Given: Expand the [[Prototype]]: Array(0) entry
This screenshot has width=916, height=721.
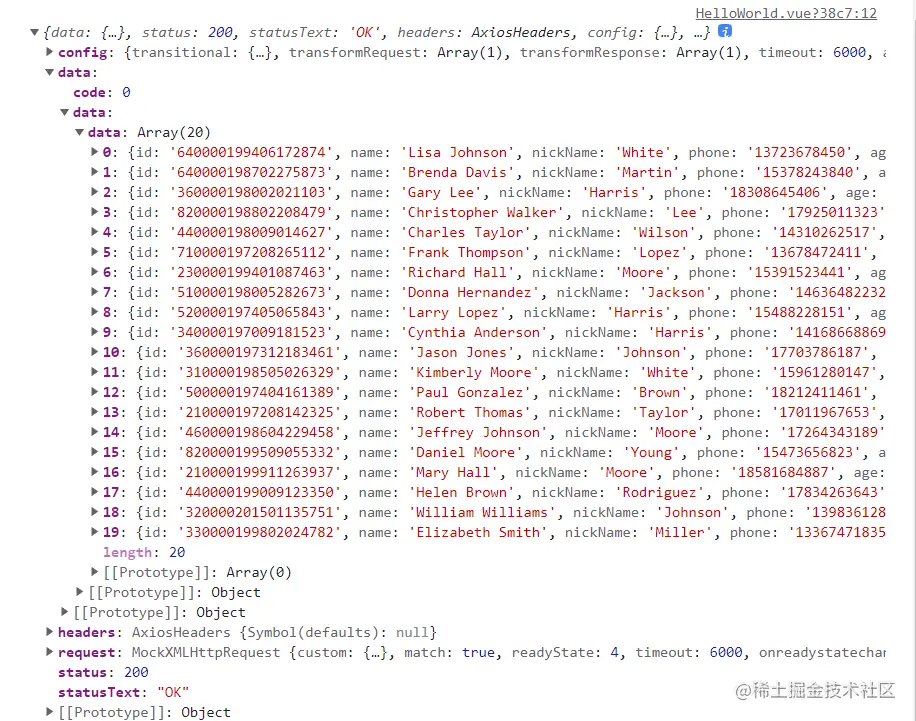Looking at the screenshot, I should click(x=95, y=571).
